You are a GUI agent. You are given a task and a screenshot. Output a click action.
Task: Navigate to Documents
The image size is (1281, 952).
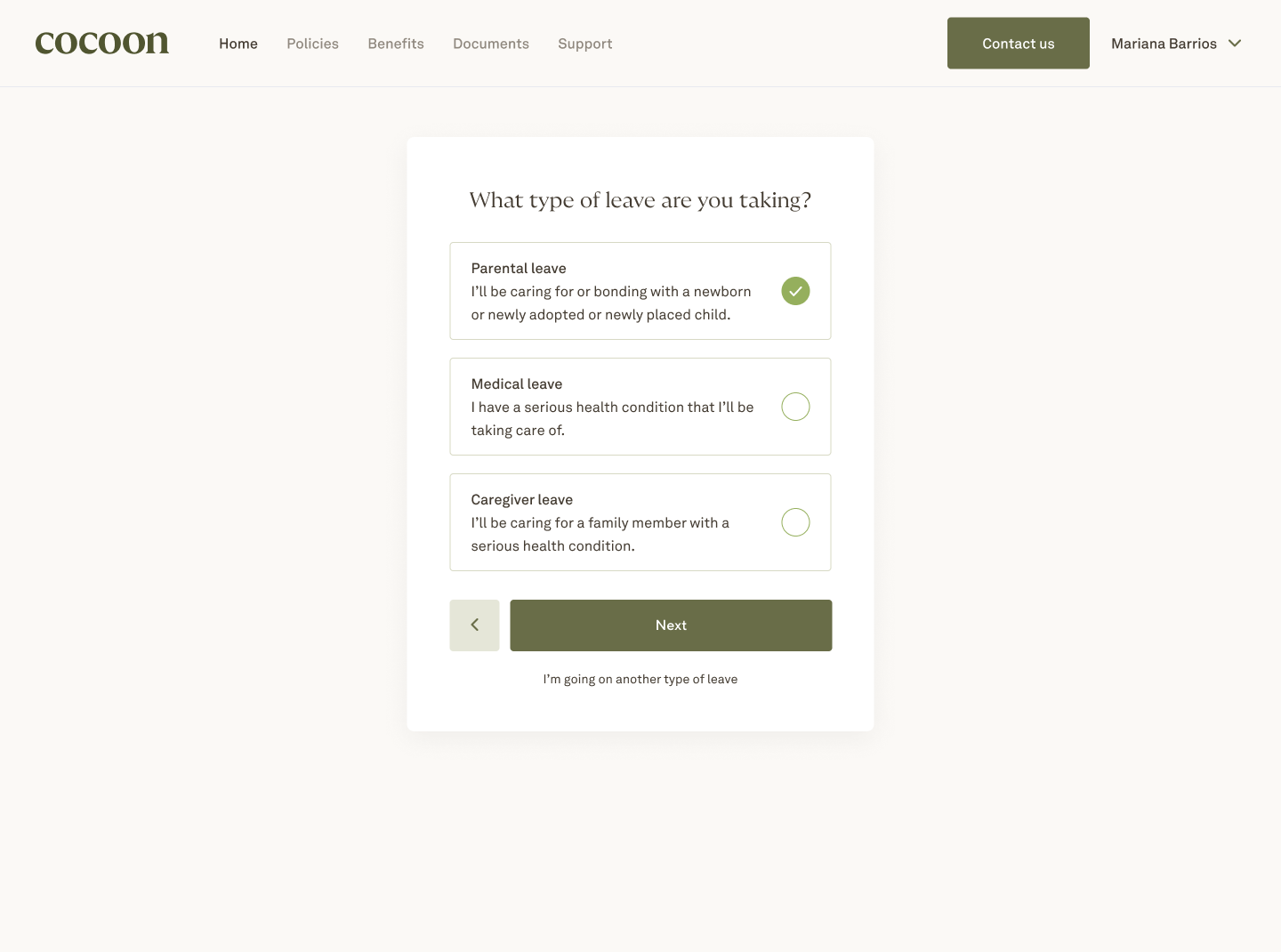coord(491,44)
